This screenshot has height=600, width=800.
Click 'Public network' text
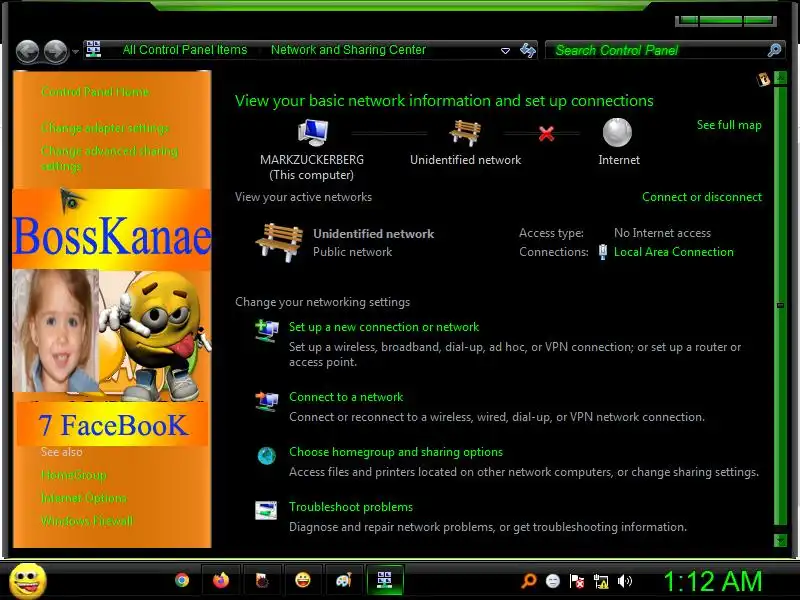click(x=352, y=252)
